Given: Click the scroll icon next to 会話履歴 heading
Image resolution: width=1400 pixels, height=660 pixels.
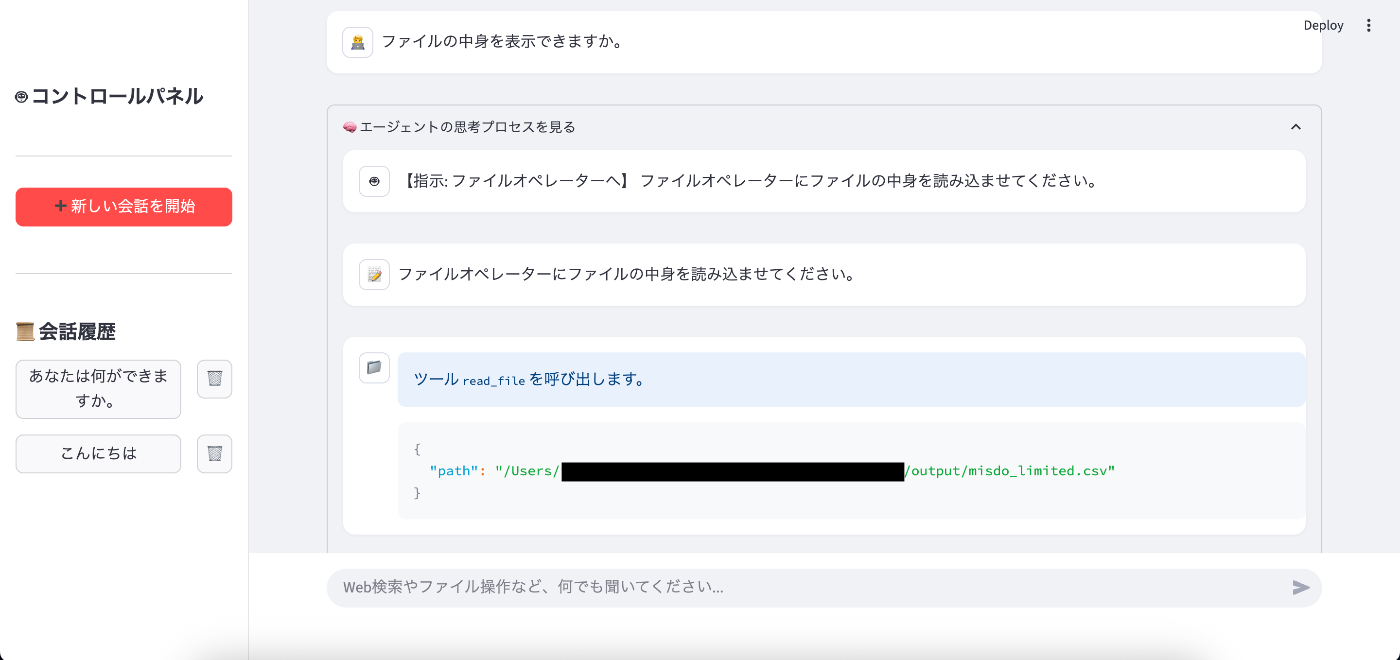Looking at the screenshot, I should tap(24, 331).
